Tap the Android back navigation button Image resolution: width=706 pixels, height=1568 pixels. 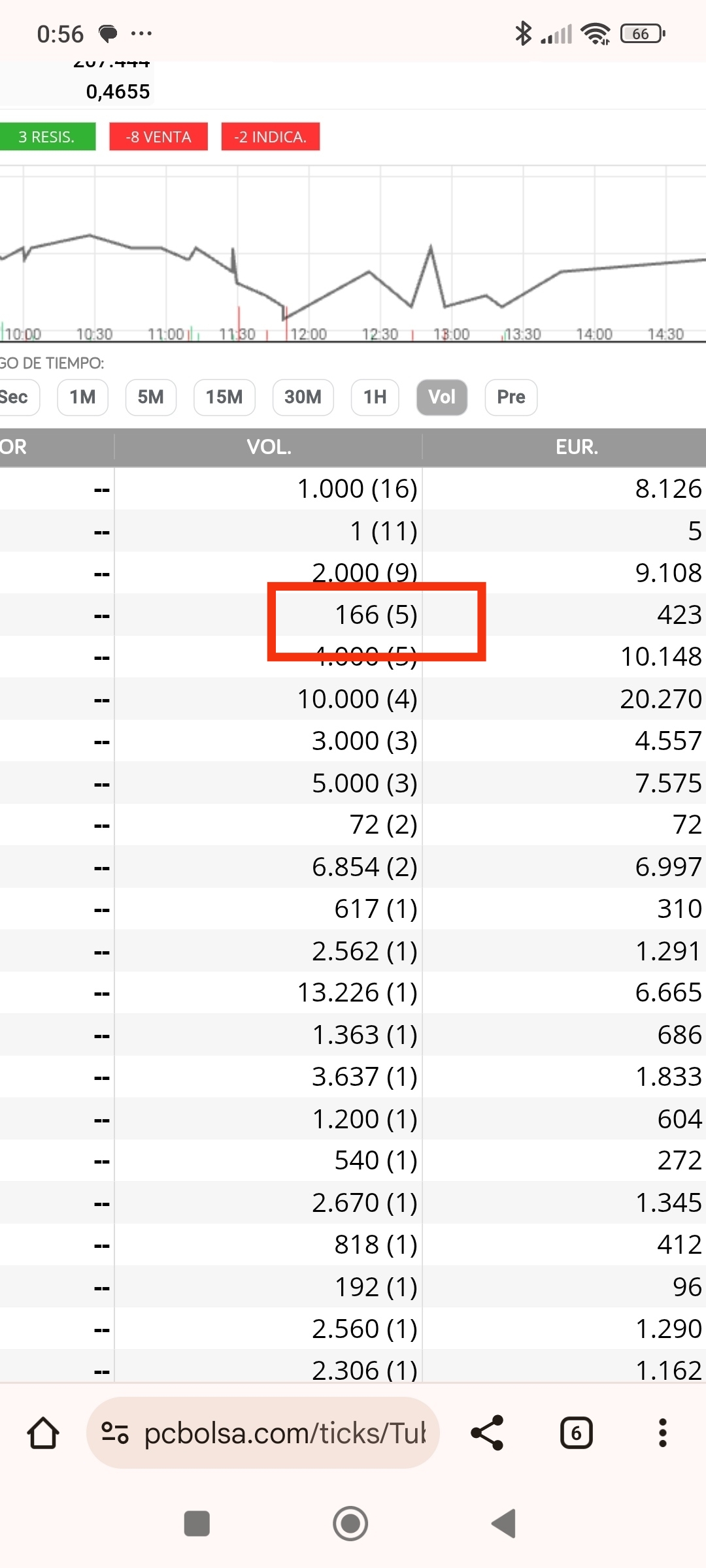tap(505, 1524)
